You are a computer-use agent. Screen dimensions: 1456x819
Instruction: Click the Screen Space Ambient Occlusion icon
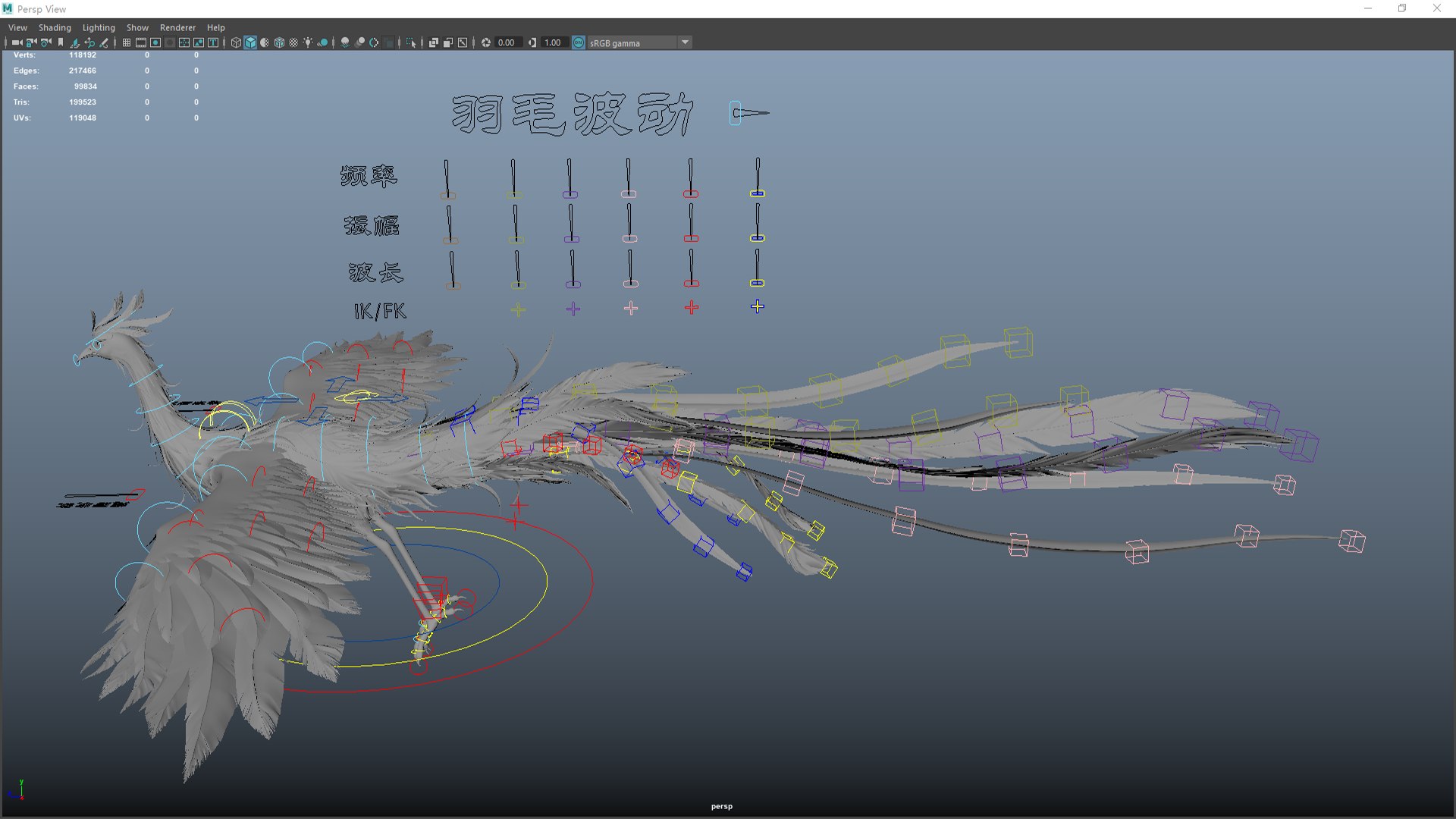pyautogui.click(x=344, y=42)
